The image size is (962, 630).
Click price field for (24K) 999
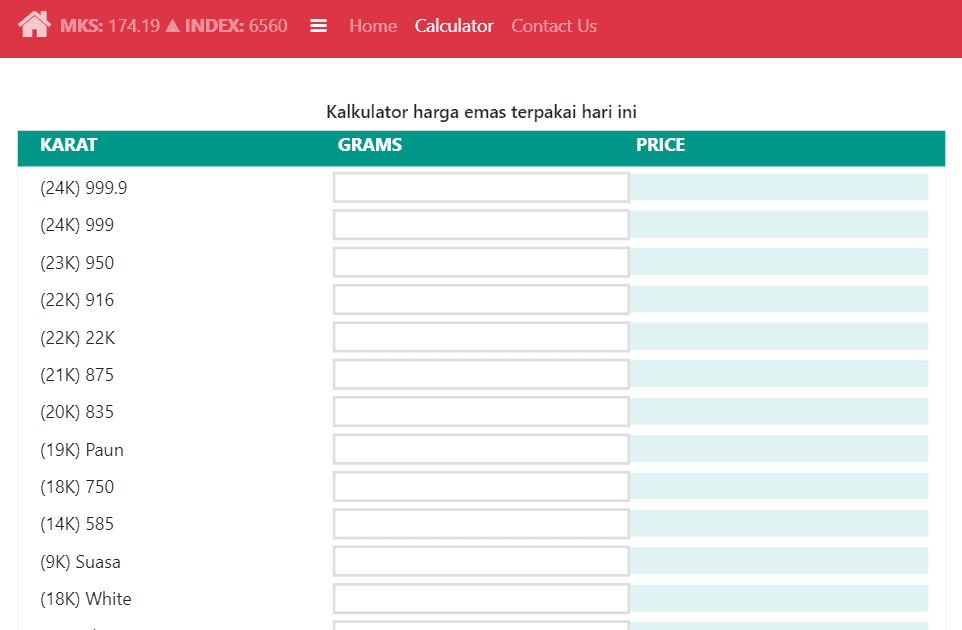[779, 225]
